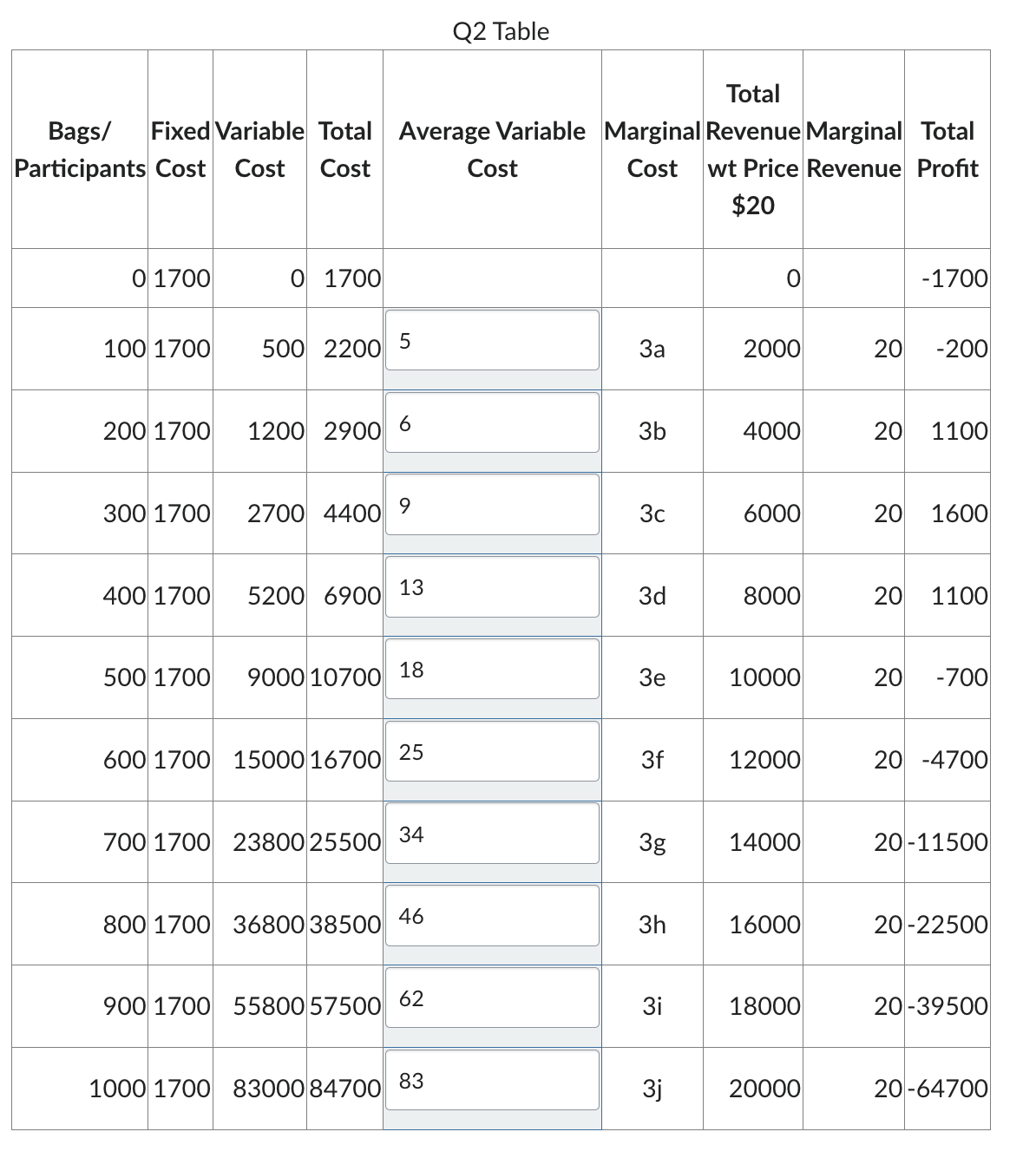Click the Bags/Participants column header
Viewport: 1036px width, 1171px height.
click(x=80, y=149)
